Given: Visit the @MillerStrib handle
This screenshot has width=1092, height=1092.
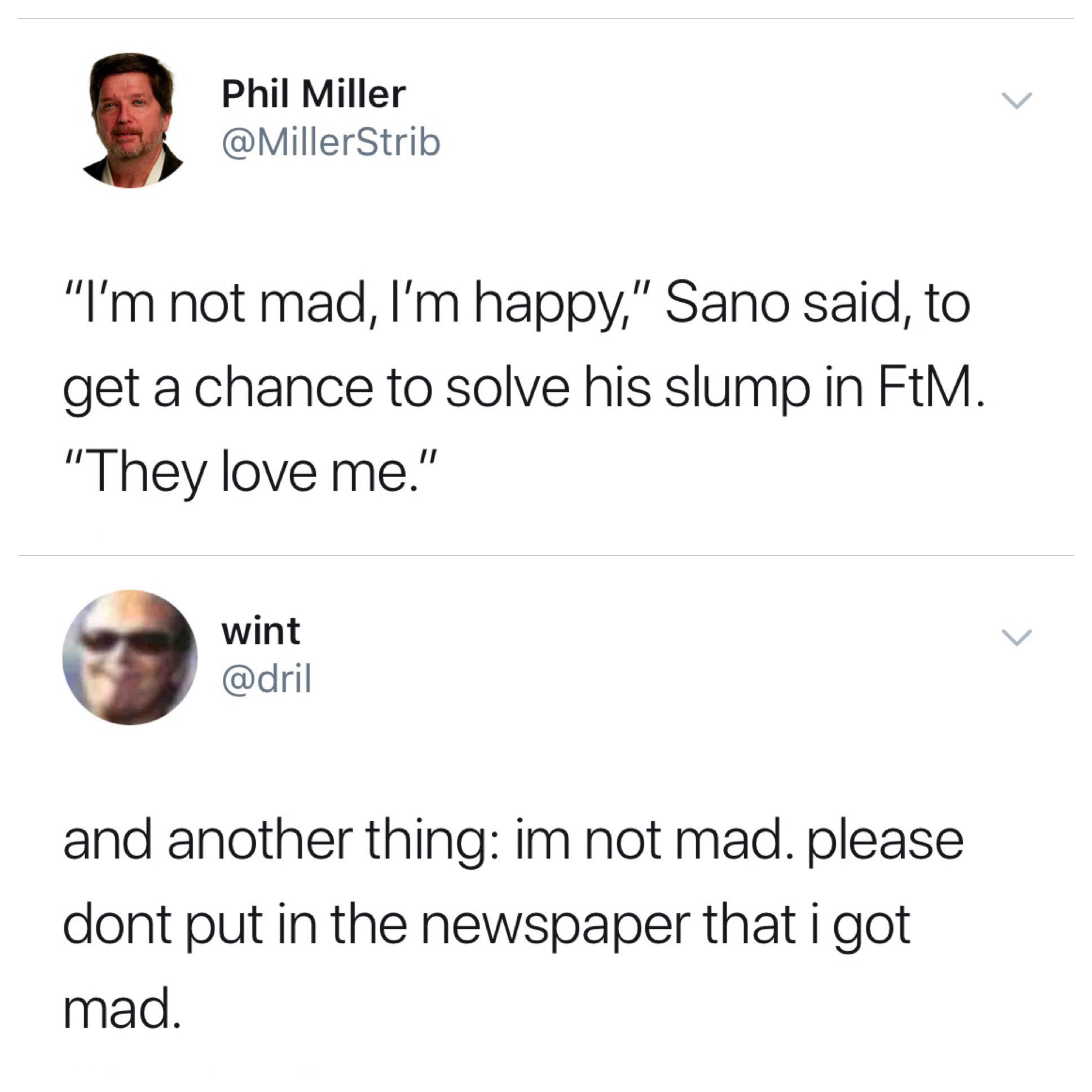Looking at the screenshot, I should click(x=331, y=143).
